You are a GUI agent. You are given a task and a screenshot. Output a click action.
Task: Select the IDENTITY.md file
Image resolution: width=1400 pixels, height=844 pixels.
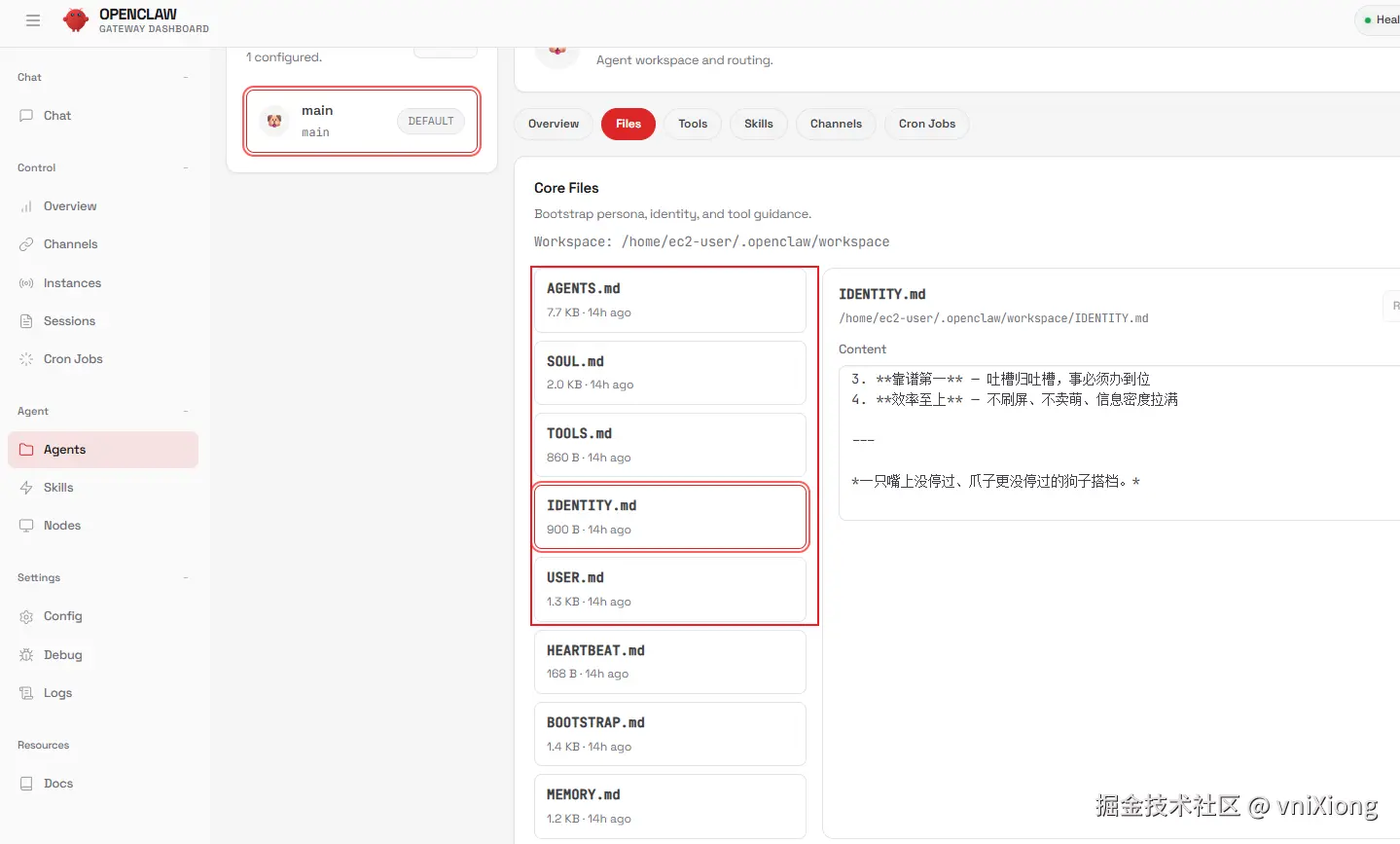670,517
